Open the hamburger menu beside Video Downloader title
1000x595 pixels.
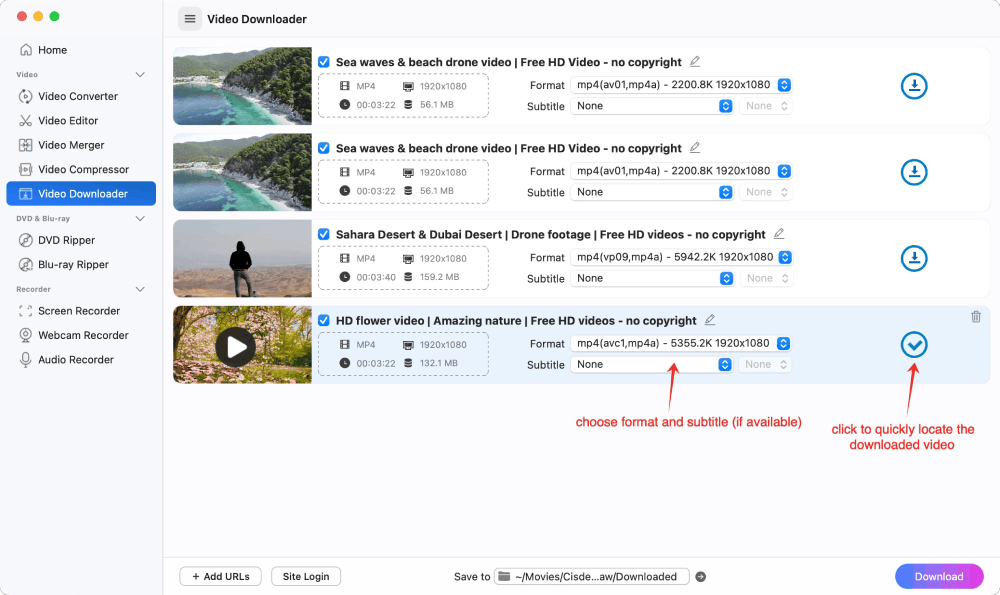(x=189, y=19)
